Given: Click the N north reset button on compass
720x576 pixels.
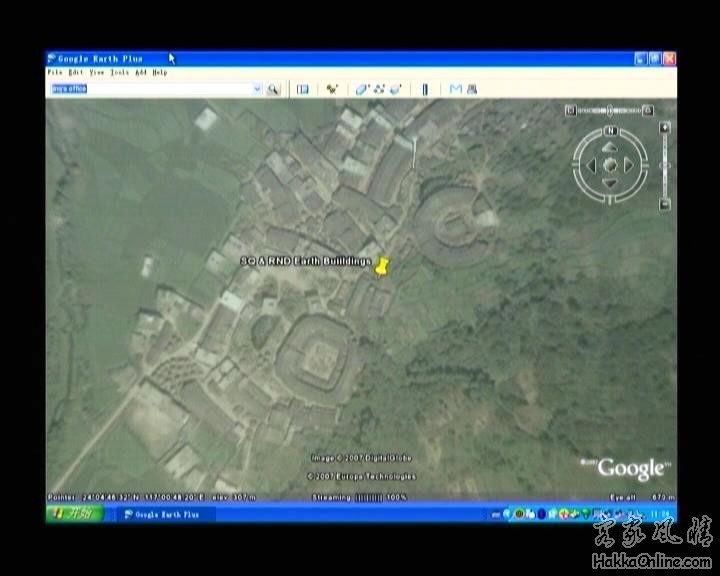Looking at the screenshot, I should [610, 130].
